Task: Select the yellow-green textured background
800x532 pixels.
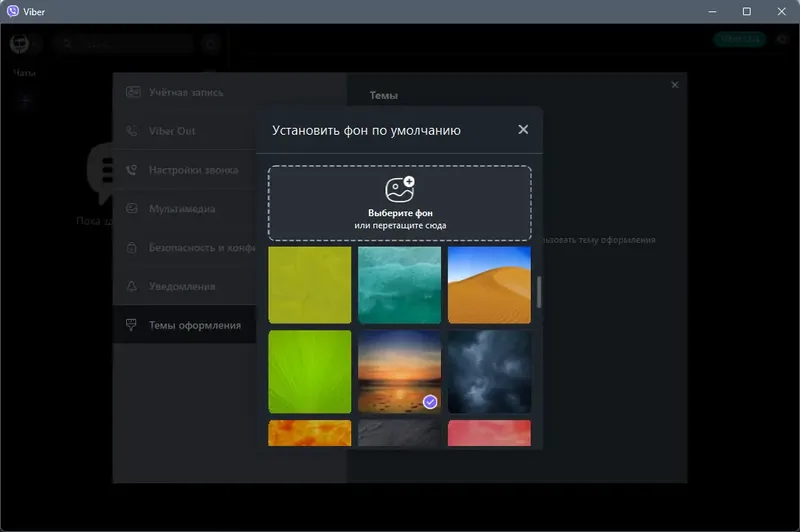Action: pos(310,285)
